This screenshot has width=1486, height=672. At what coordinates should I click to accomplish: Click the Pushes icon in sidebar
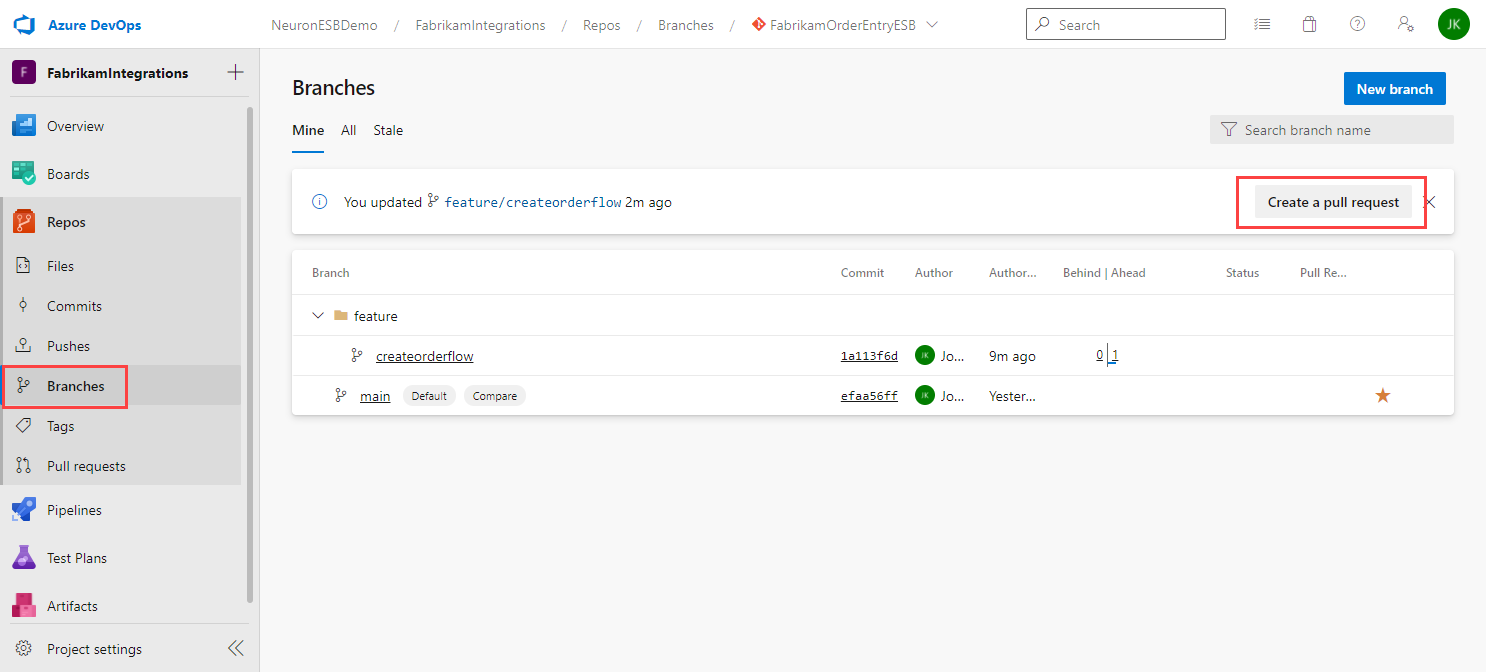(x=24, y=346)
